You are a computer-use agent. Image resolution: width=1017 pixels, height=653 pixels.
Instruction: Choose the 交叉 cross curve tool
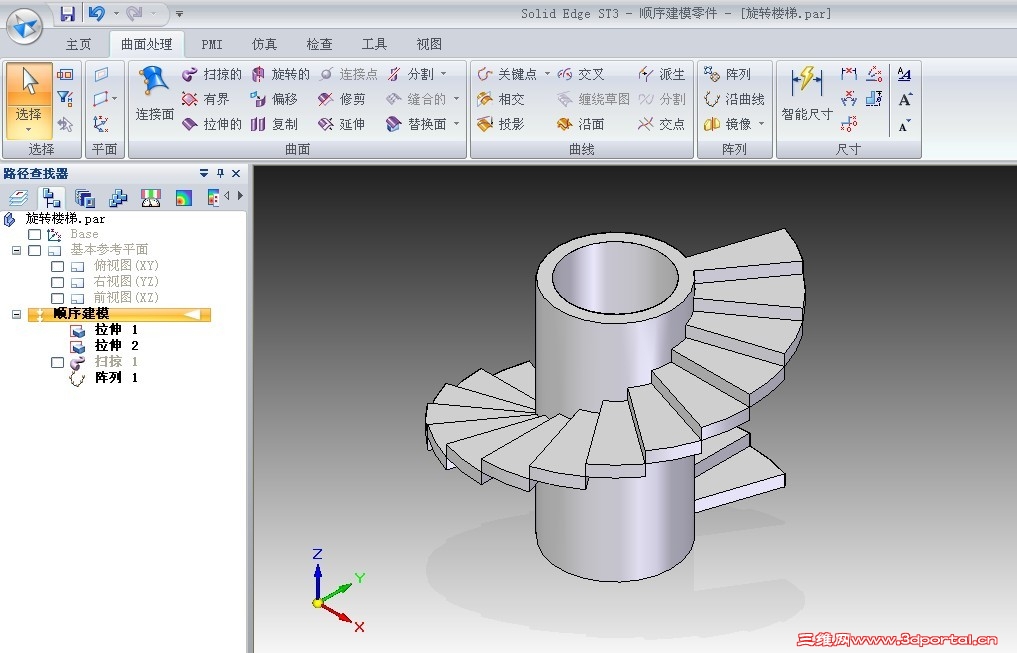580,75
